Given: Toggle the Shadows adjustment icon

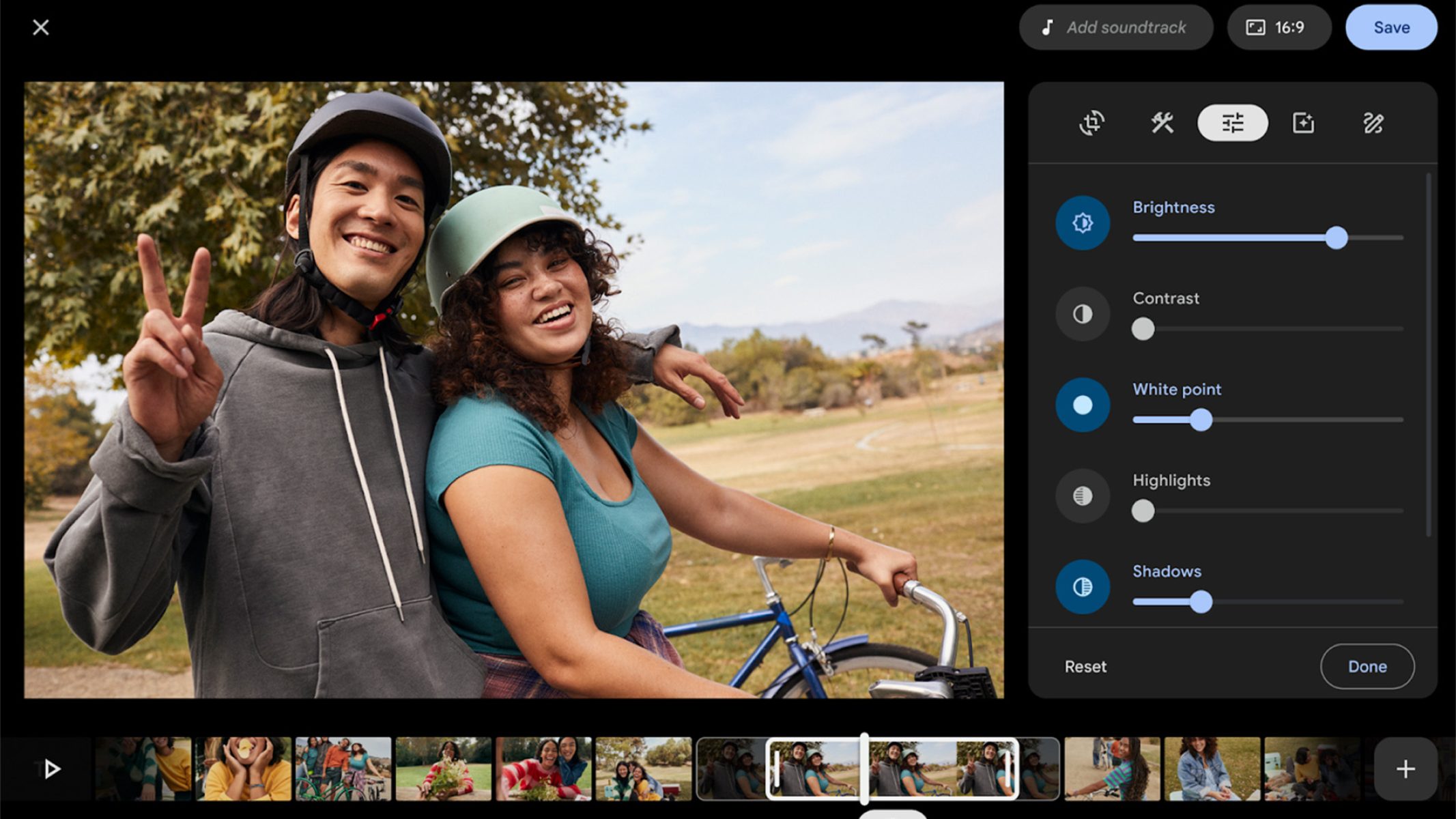Looking at the screenshot, I should pos(1082,586).
